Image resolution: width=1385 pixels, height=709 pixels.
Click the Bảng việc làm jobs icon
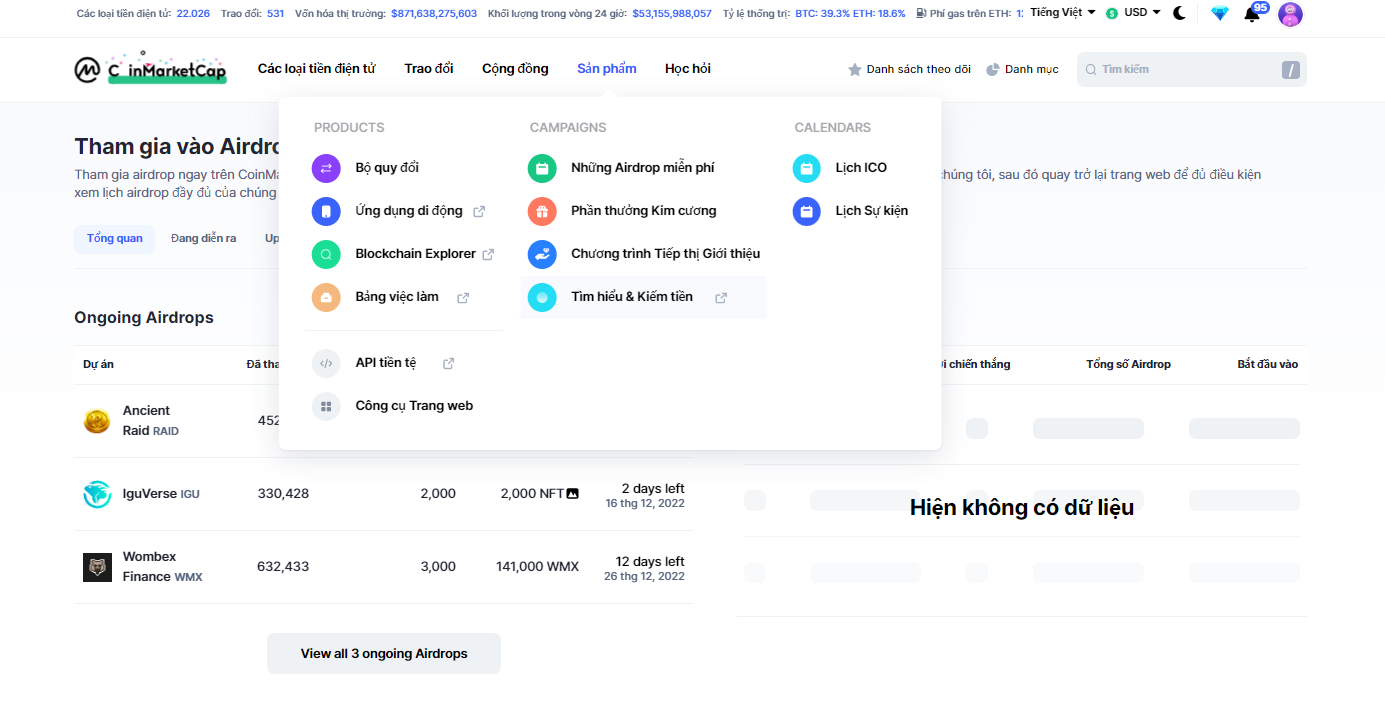click(x=326, y=297)
